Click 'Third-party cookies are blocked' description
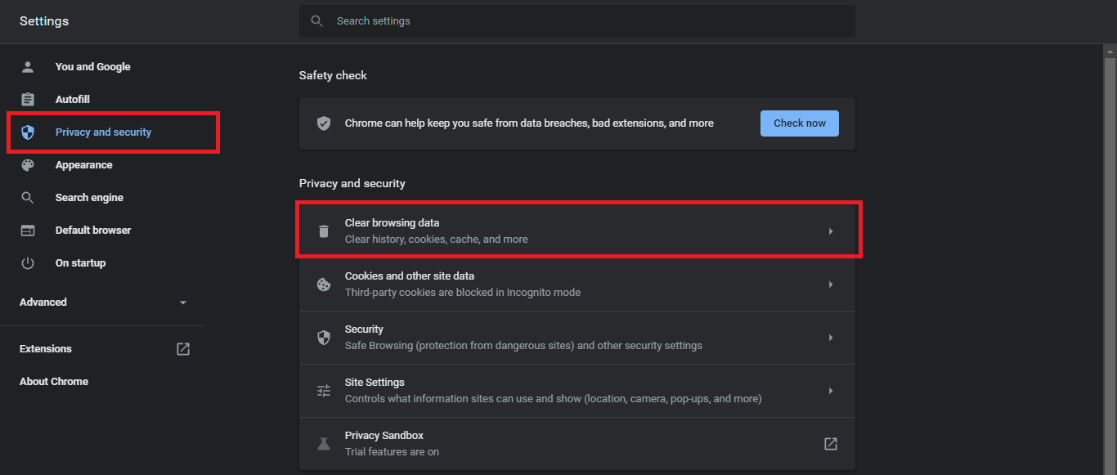The width and height of the screenshot is (1117, 475). (462, 293)
